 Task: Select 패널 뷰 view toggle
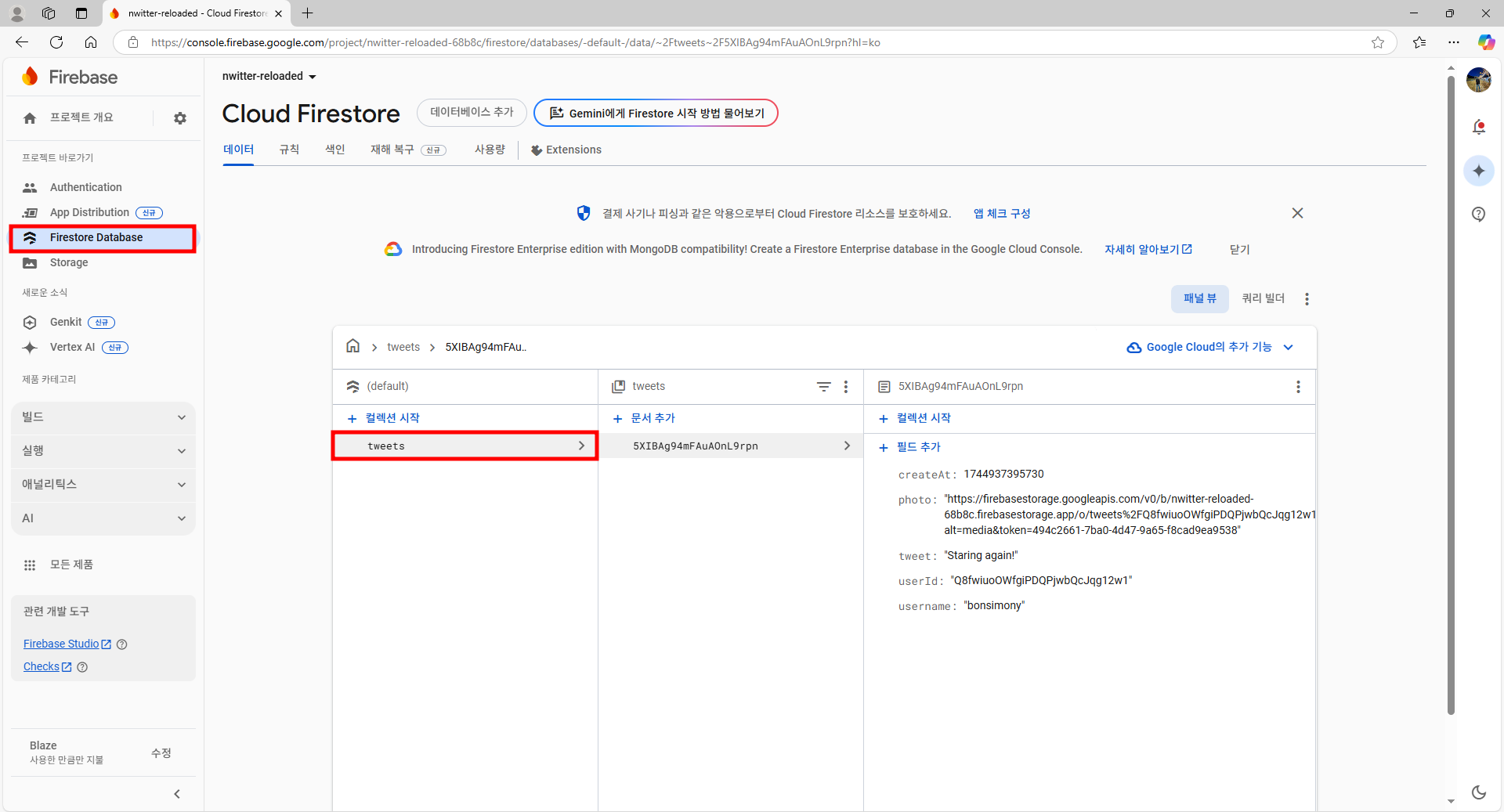tap(1200, 298)
